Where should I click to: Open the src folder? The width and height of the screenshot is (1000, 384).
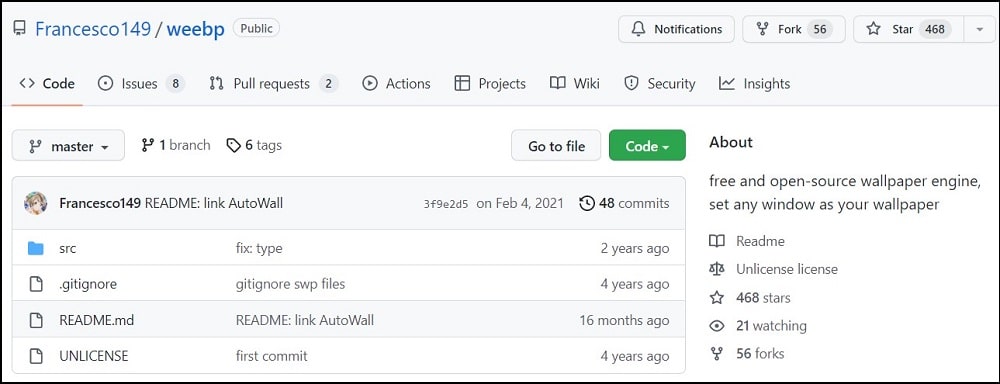68,248
